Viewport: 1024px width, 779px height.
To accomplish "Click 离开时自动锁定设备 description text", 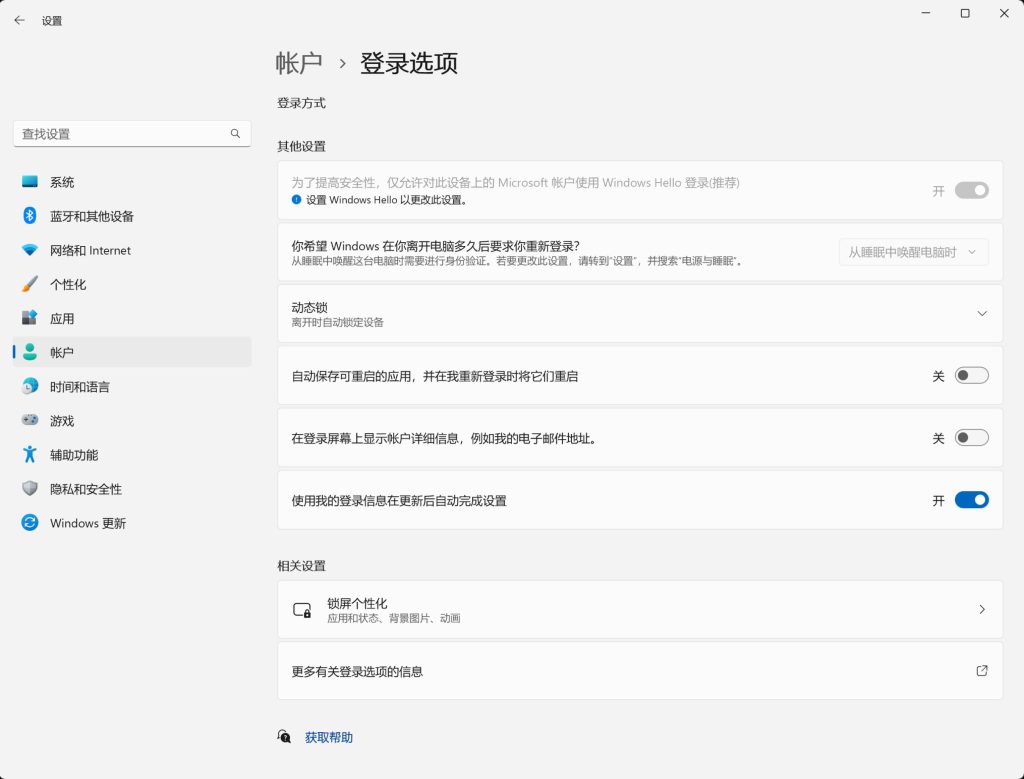I will (x=338, y=322).
